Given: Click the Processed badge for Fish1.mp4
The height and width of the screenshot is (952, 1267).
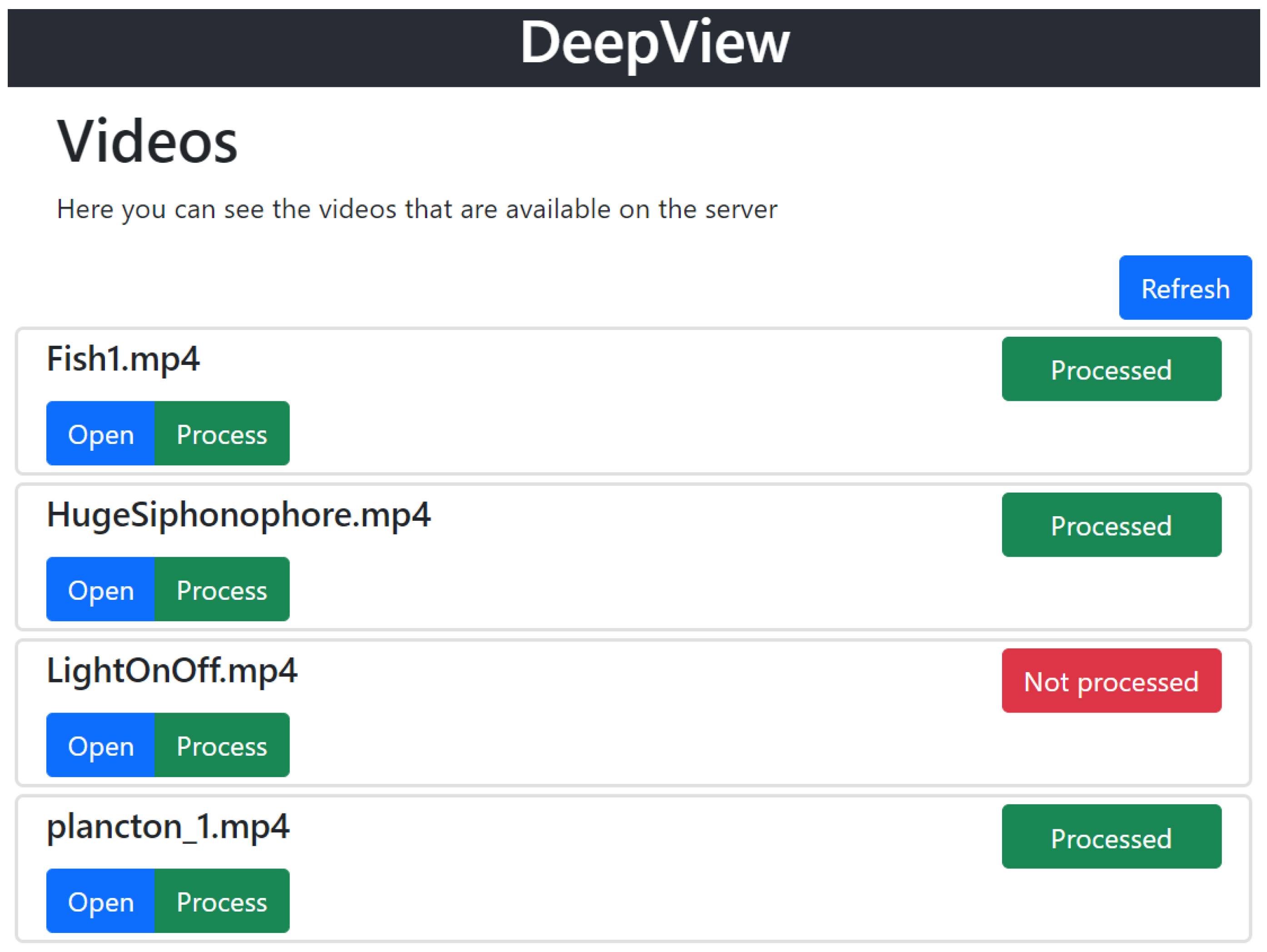Looking at the screenshot, I should (x=1111, y=369).
